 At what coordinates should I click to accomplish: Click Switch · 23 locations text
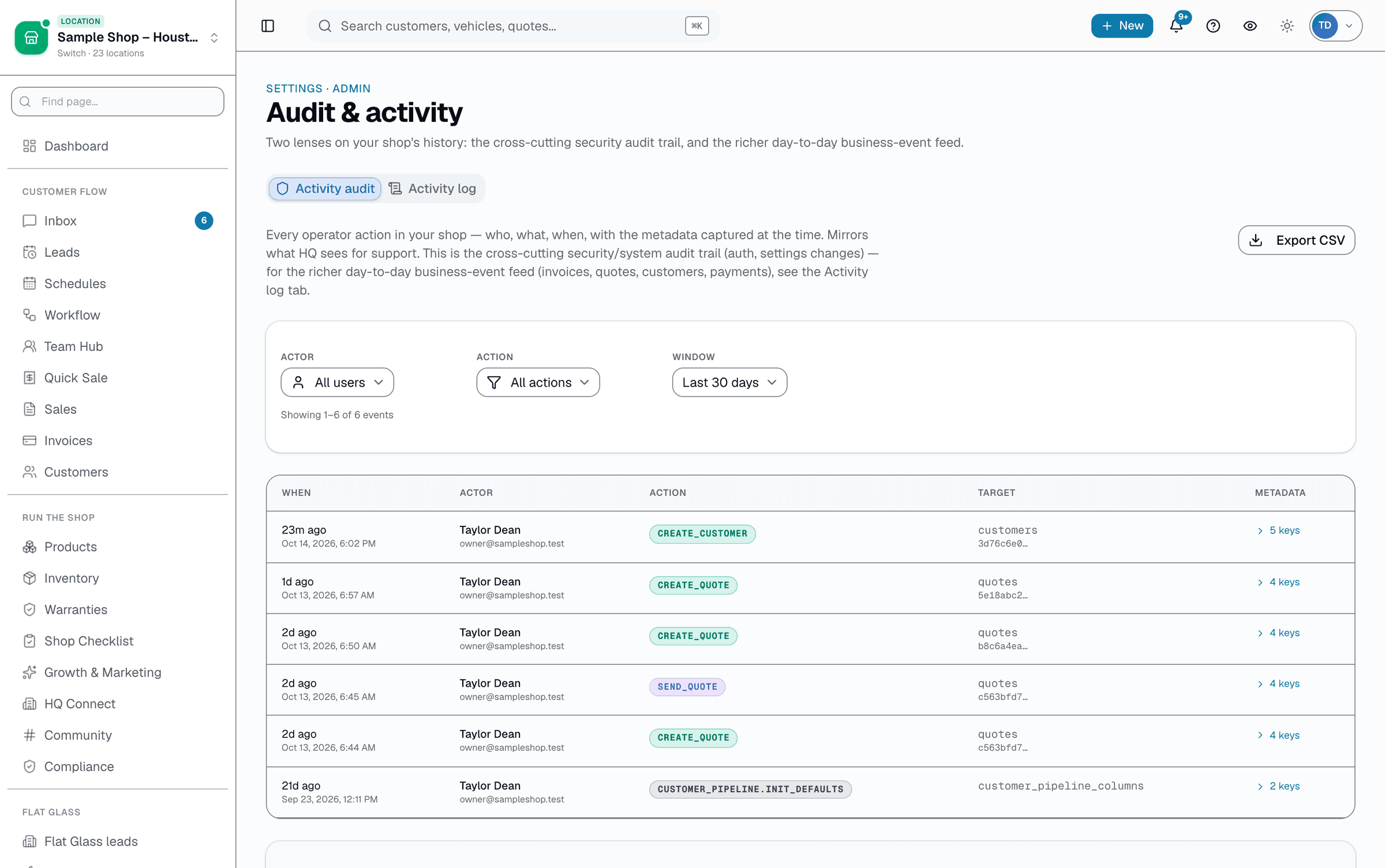(x=100, y=53)
